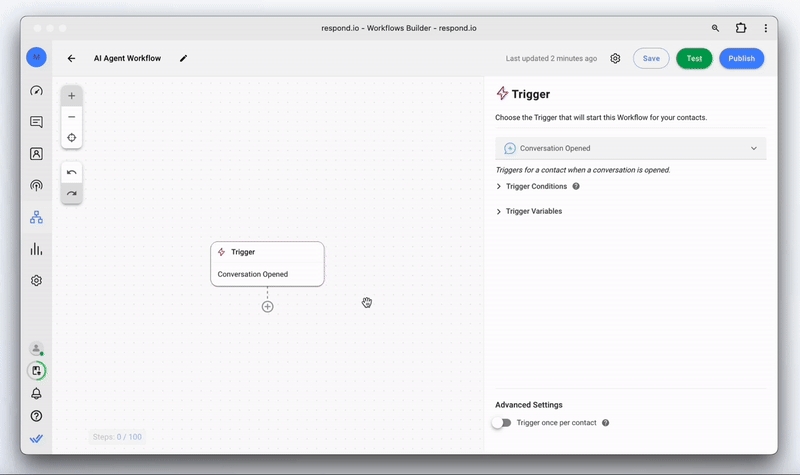Click the green Test button

click(694, 59)
